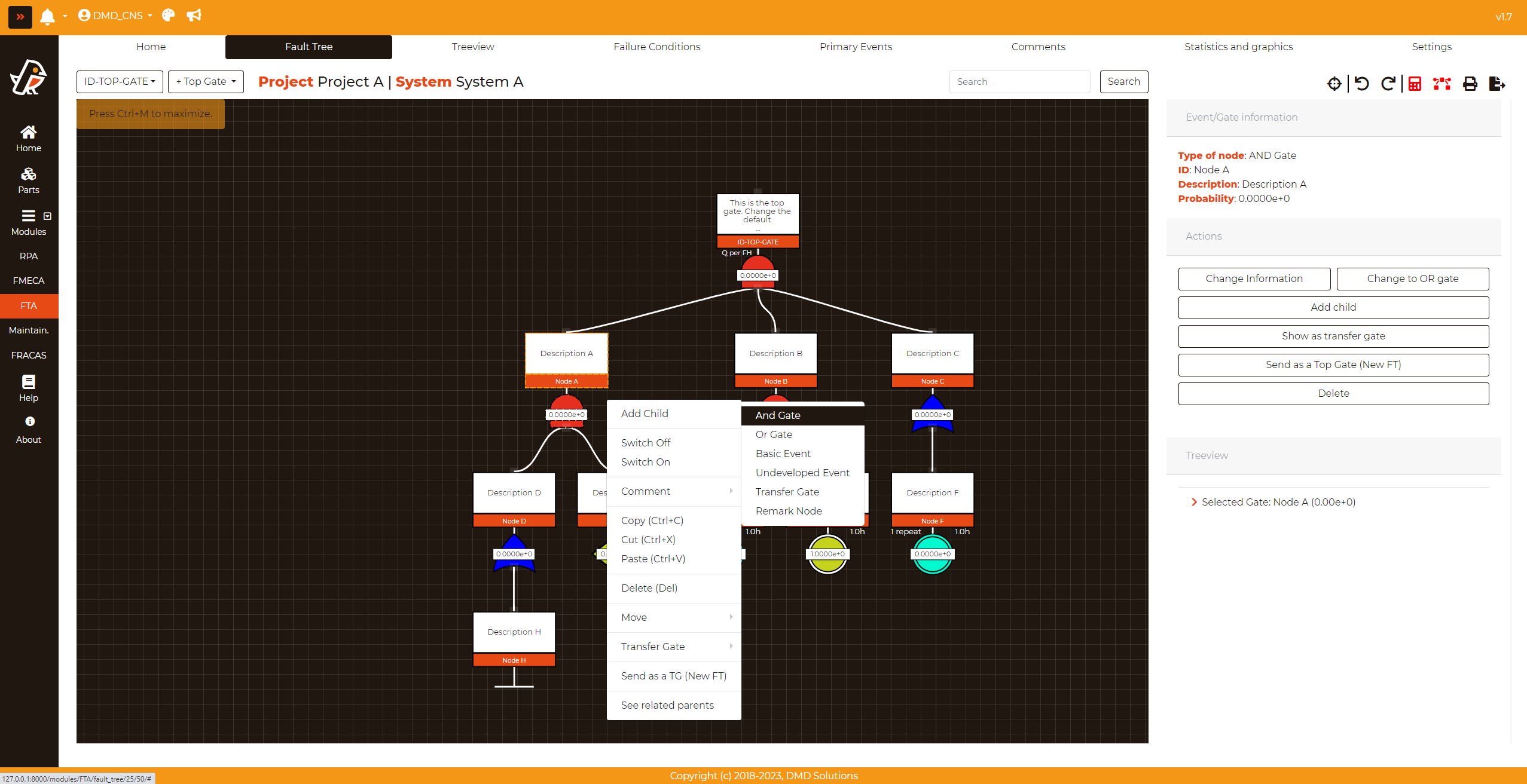Image resolution: width=1527 pixels, height=784 pixels.
Task: Click the Change to OR gate button
Action: pyautogui.click(x=1412, y=278)
